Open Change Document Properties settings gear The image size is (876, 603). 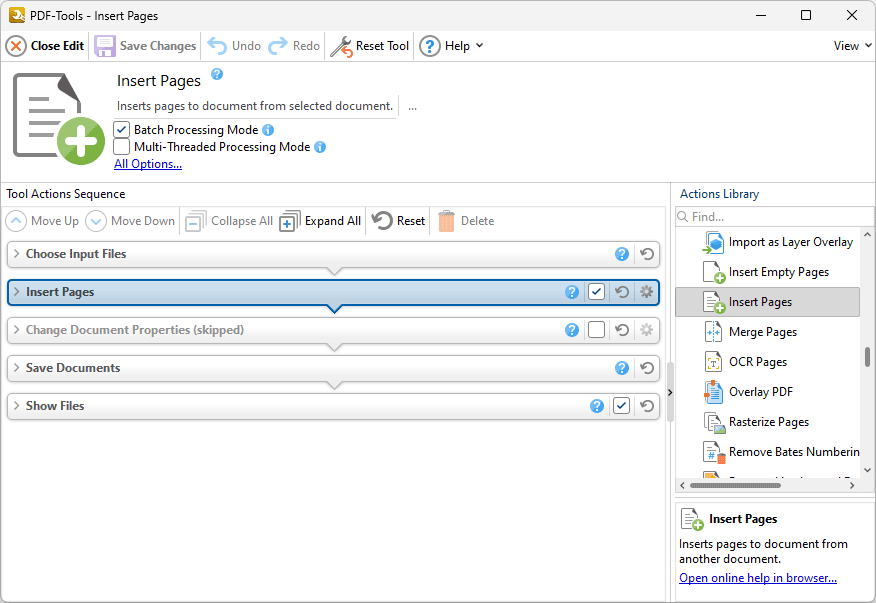[646, 330]
